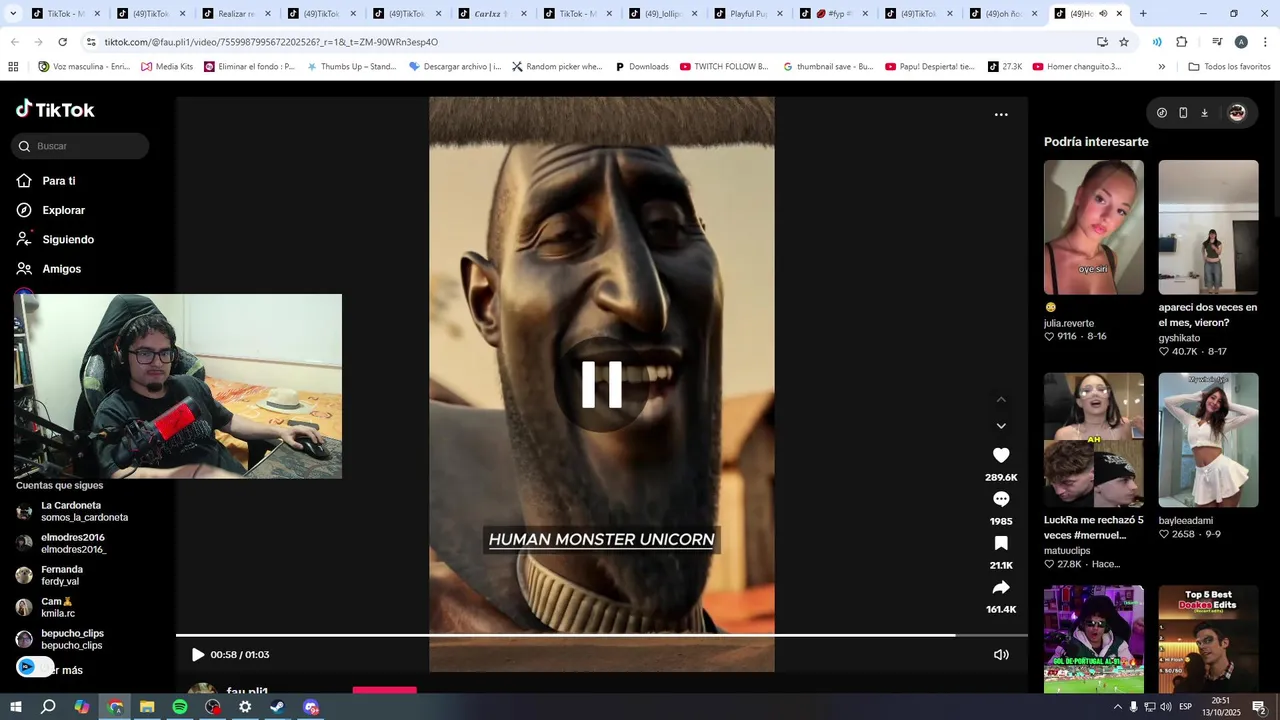The height and width of the screenshot is (720, 1280).
Task: Like the video via the heart icon
Action: (x=1001, y=455)
